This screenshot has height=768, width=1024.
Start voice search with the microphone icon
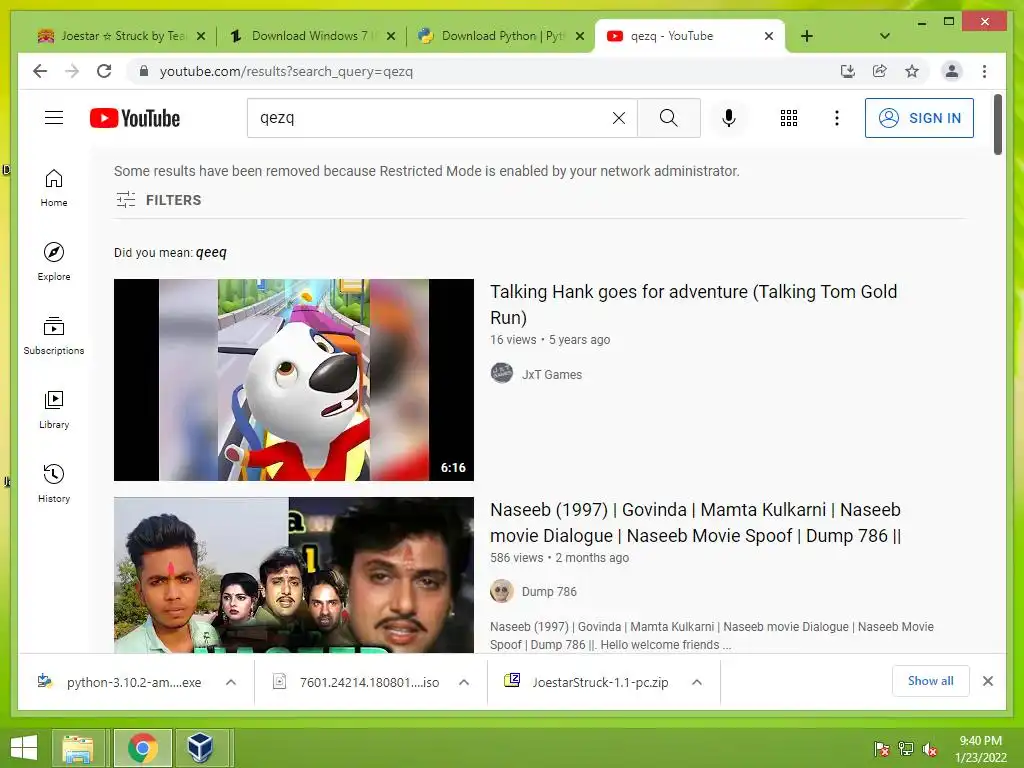coord(729,118)
